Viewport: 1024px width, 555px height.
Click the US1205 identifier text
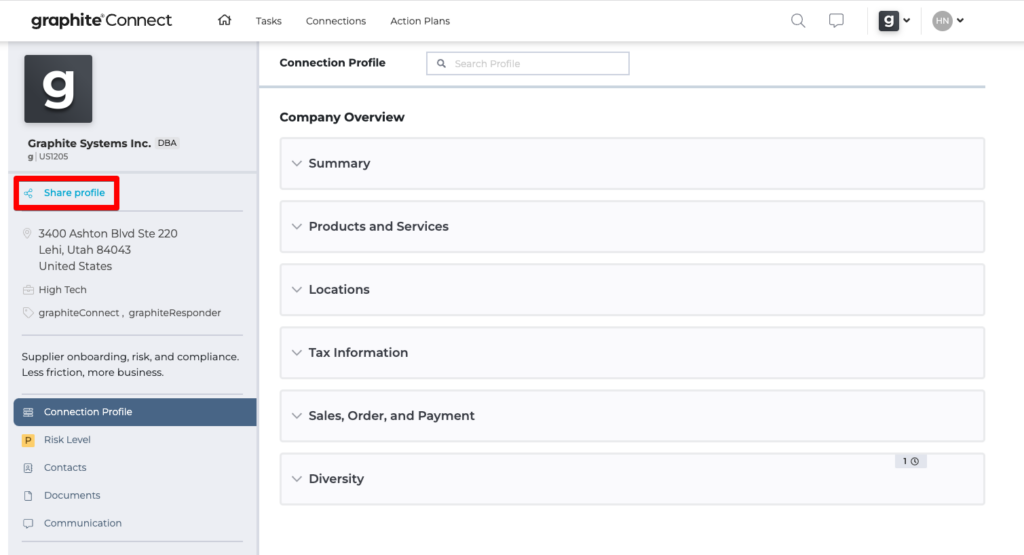54,157
